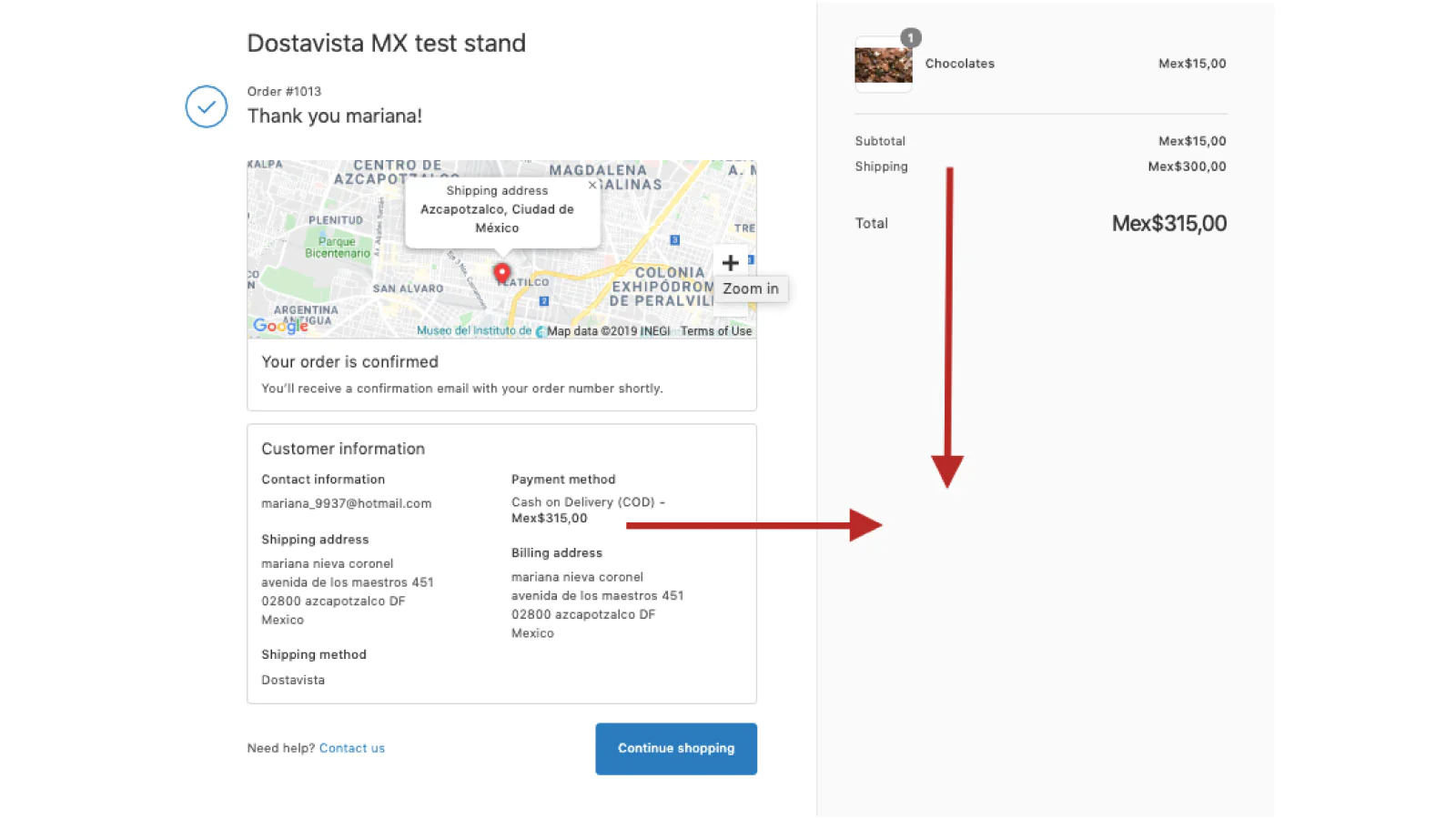The width and height of the screenshot is (1456, 819).
Task: Click the Chocolates product name
Action: (x=960, y=64)
